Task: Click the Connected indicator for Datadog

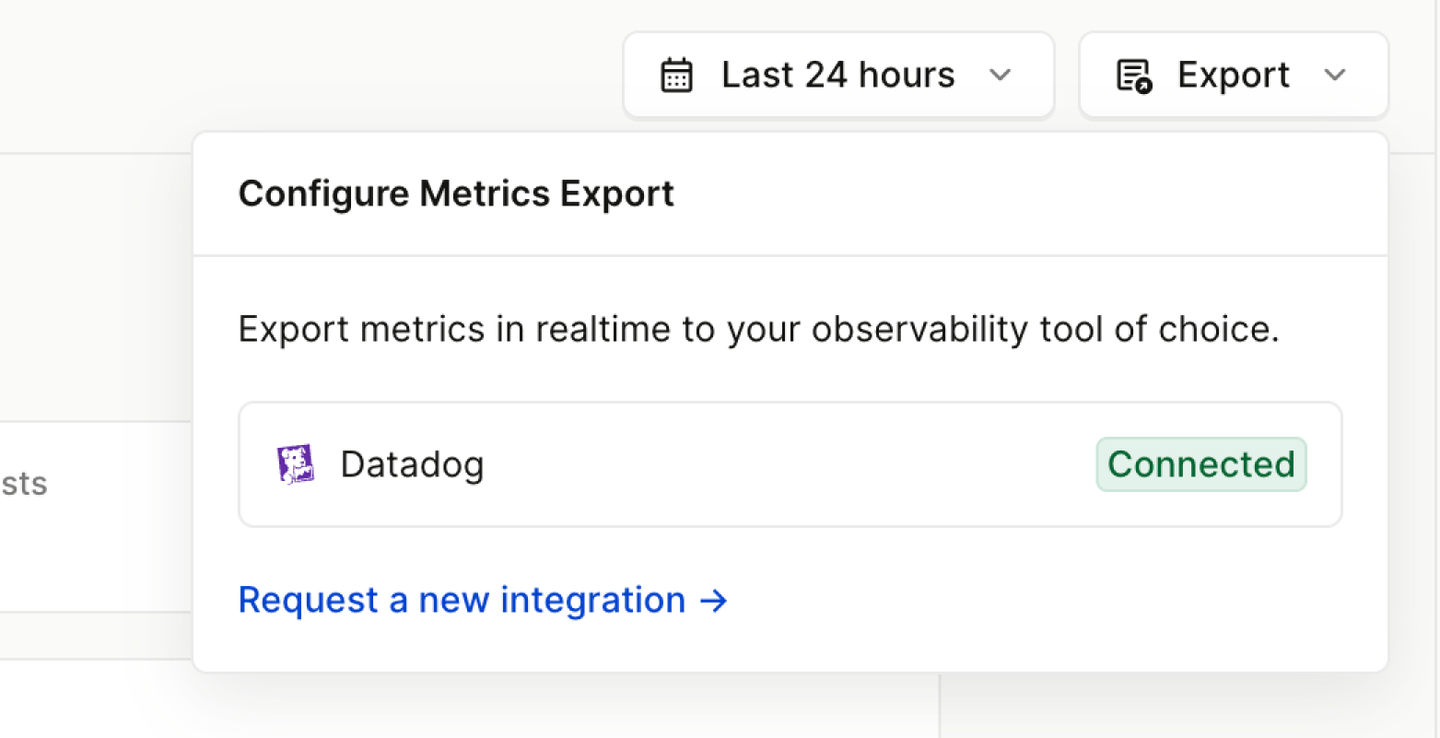Action: (1200, 463)
